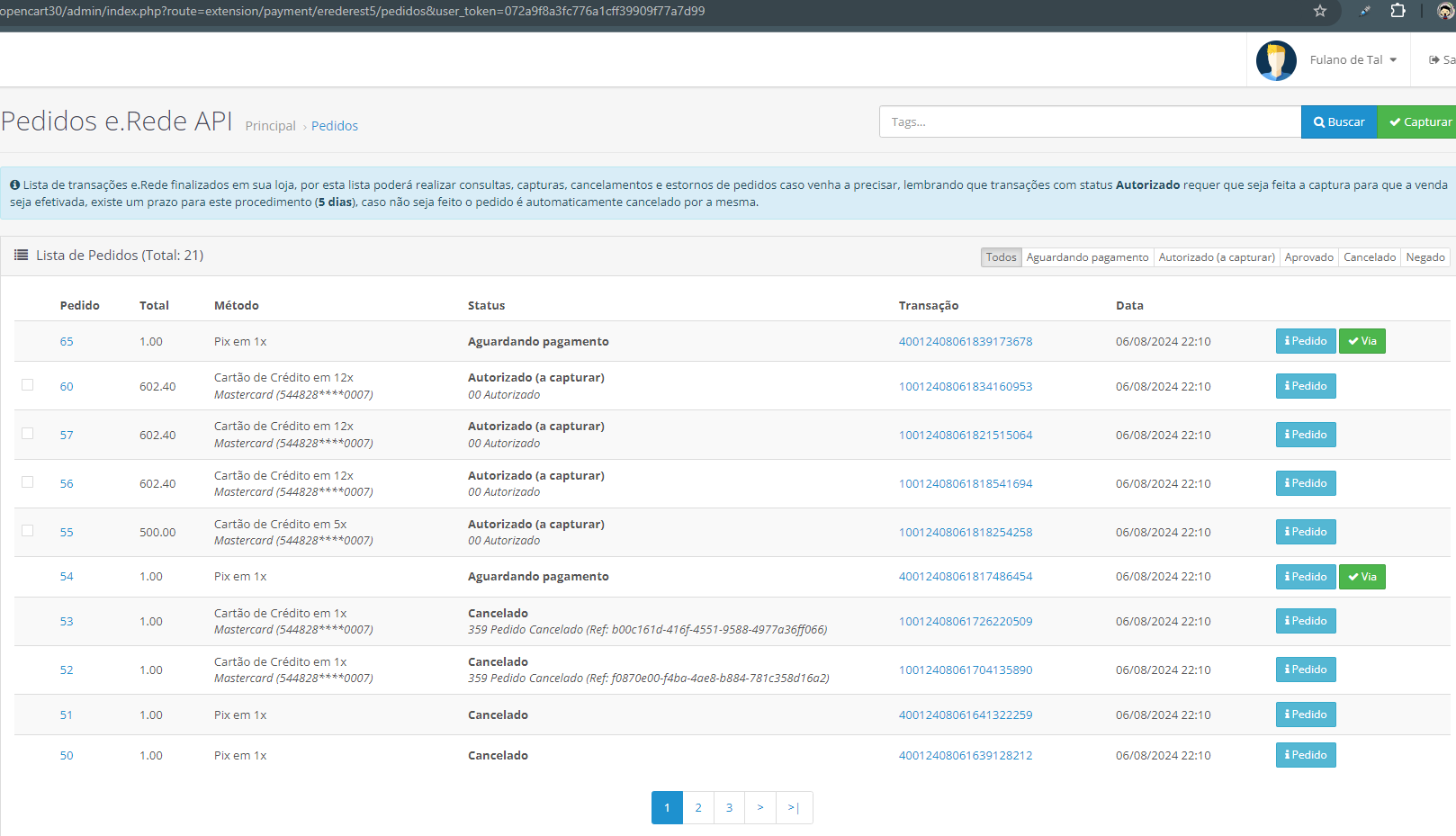The image size is (1456, 836).
Task: Click Pedido button for order 52
Action: (x=1306, y=670)
